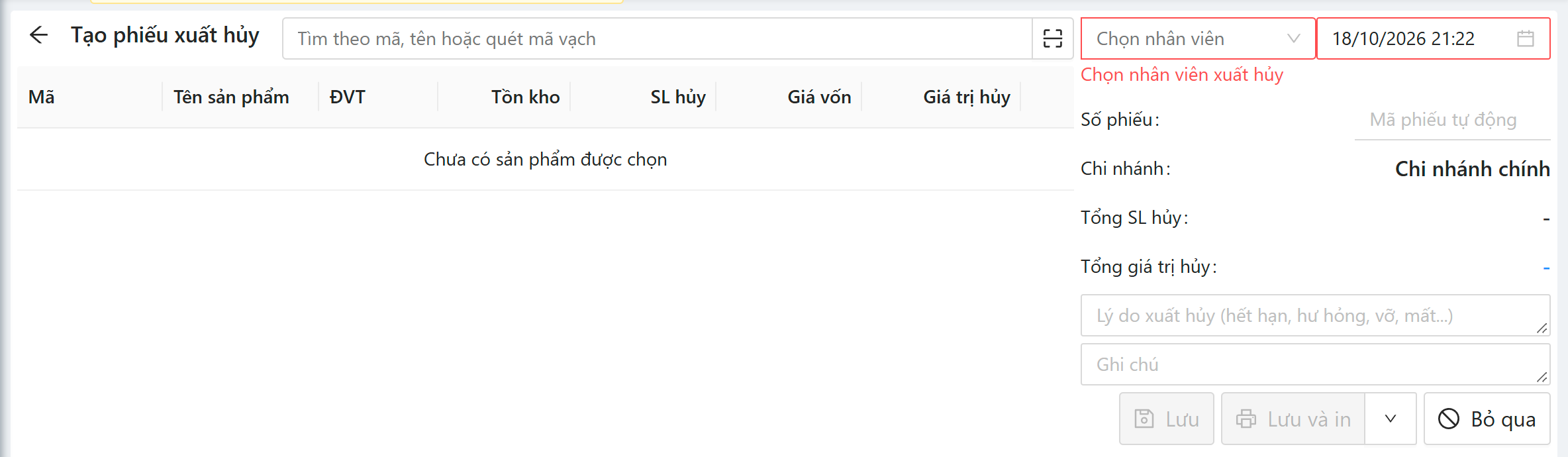1568x457 pixels.
Task: Click the Lý do xuất hủy textarea
Action: pyautogui.click(x=1315, y=315)
